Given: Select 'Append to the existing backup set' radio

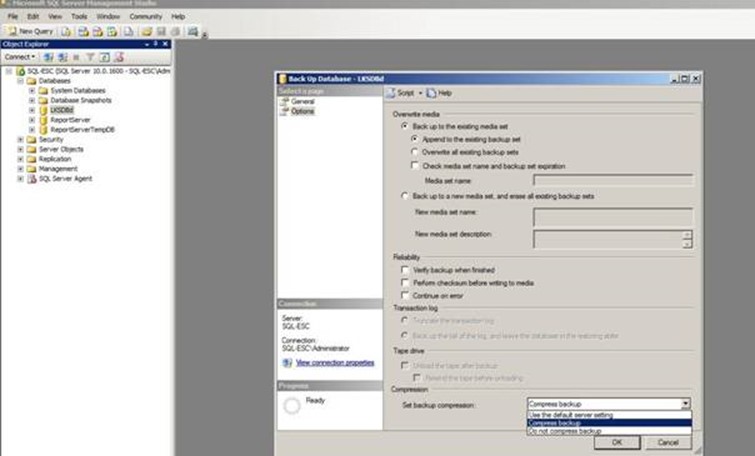Looking at the screenshot, I should pos(414,139).
